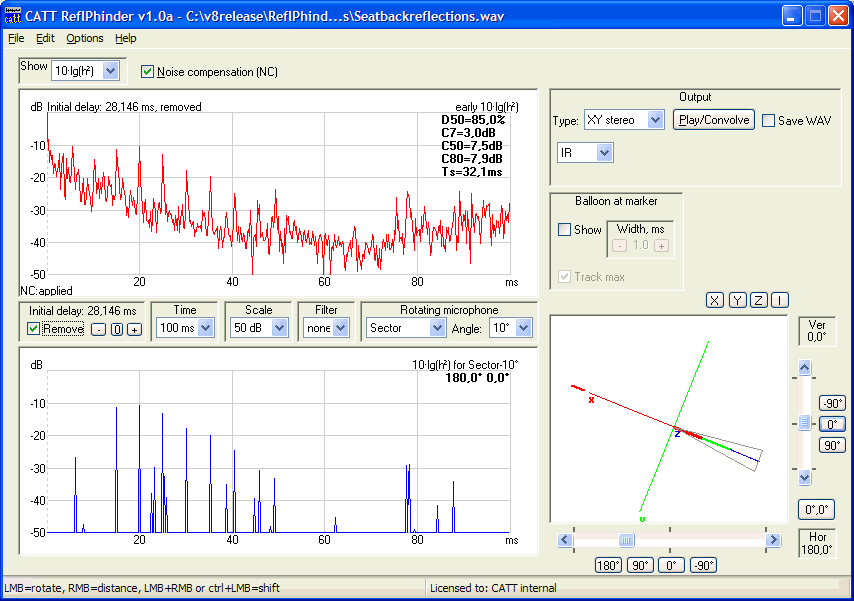Expand the output Type XY stereo dropdown
This screenshot has width=854, height=601.
pos(655,120)
